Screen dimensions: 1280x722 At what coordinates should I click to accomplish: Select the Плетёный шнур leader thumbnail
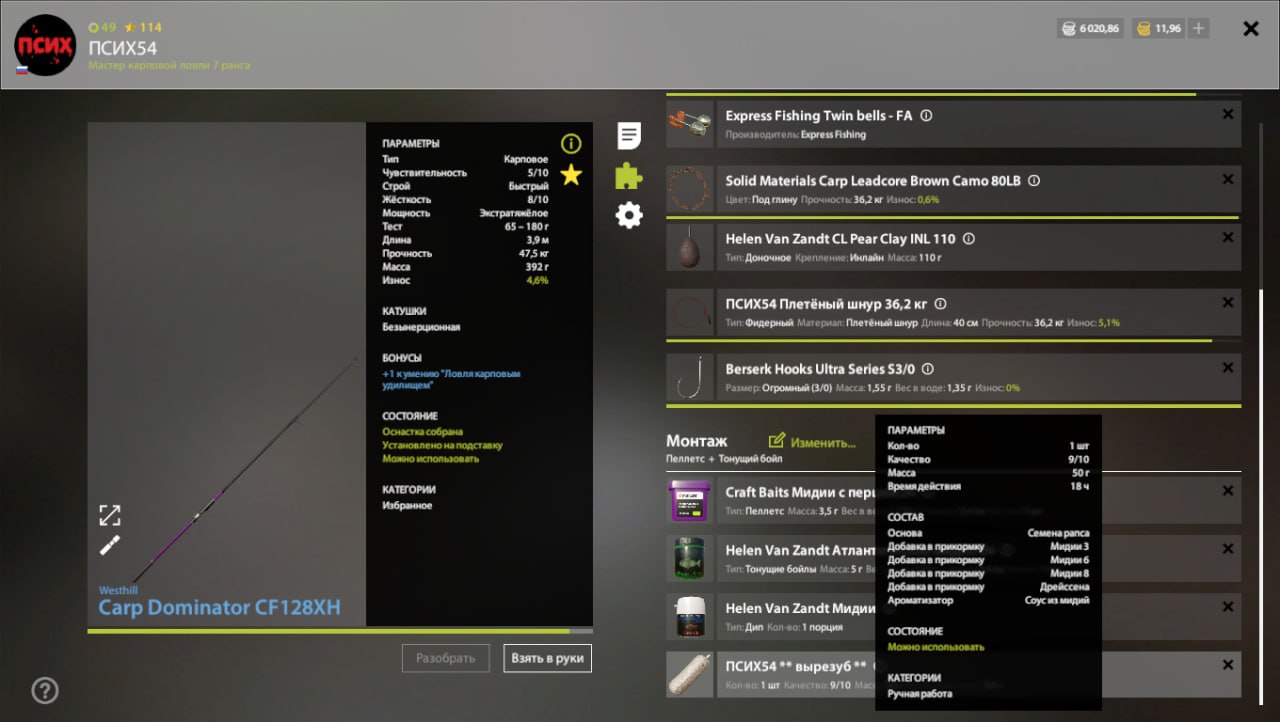[690, 312]
